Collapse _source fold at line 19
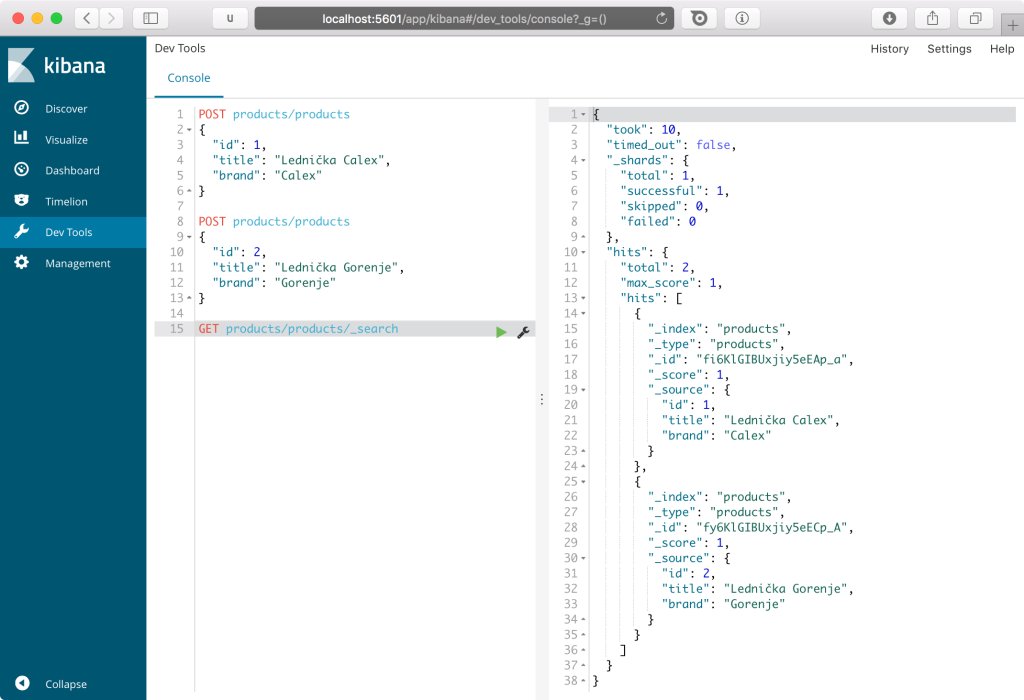The width and height of the screenshot is (1024, 700). 583,390
